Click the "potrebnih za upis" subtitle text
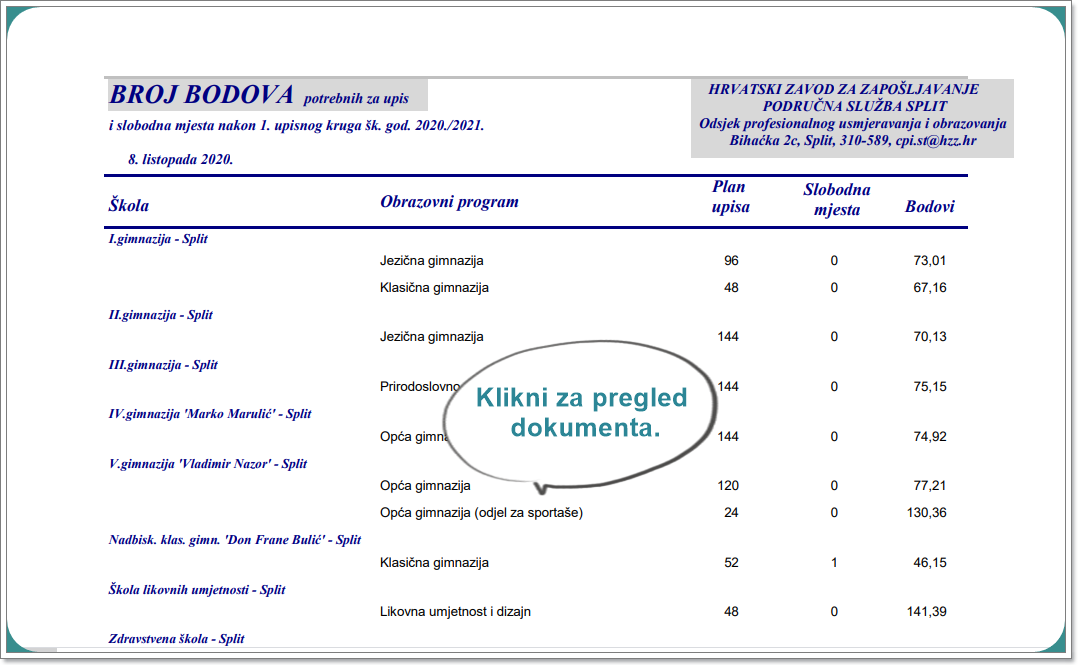Image resolution: width=1078 pixels, height=665 pixels. [356, 98]
